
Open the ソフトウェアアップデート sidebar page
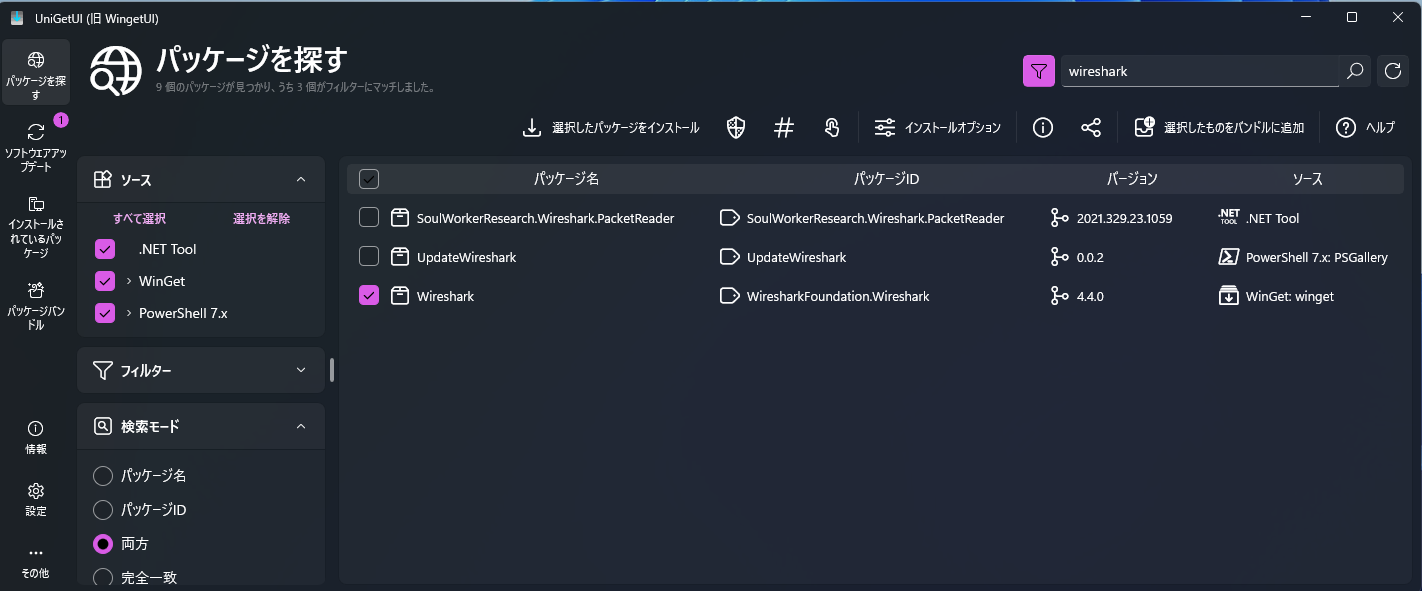36,145
